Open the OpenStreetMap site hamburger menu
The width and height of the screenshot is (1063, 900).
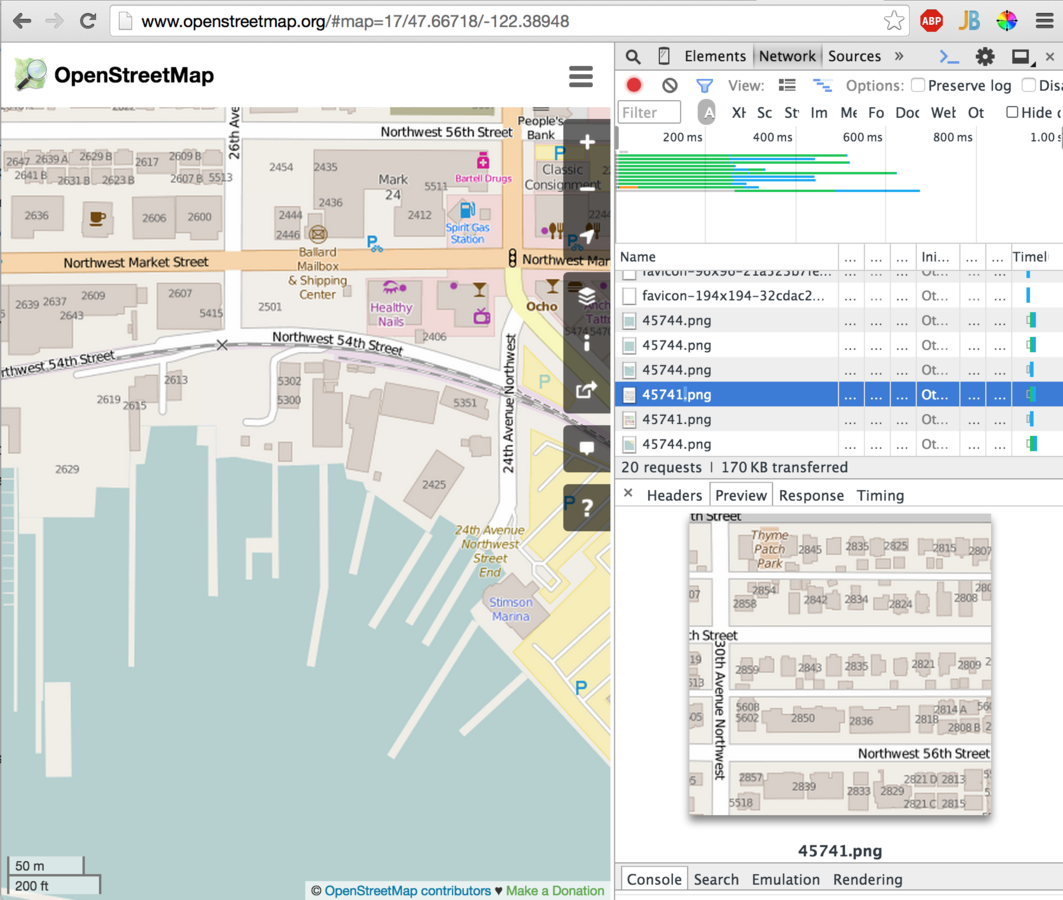[581, 77]
